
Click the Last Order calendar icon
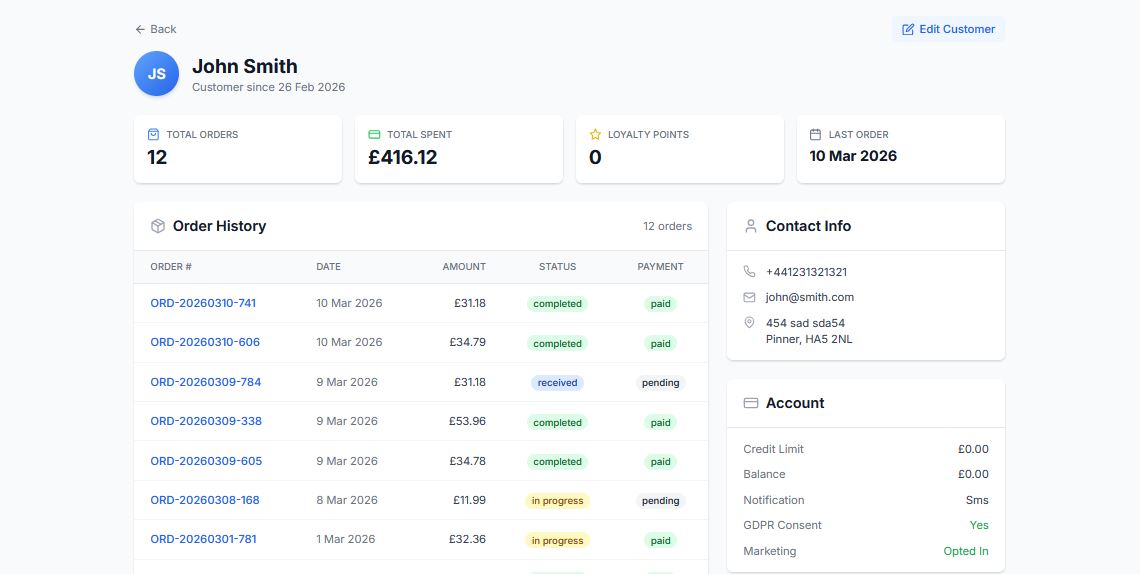click(816, 134)
